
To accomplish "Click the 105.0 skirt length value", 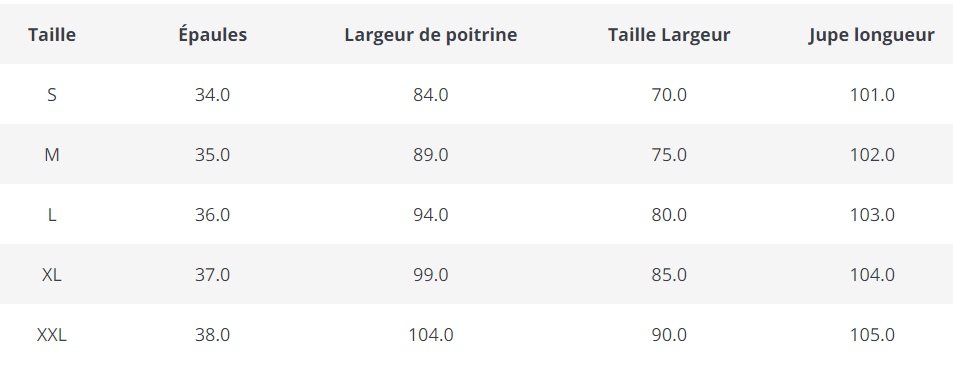I will (872, 335).
